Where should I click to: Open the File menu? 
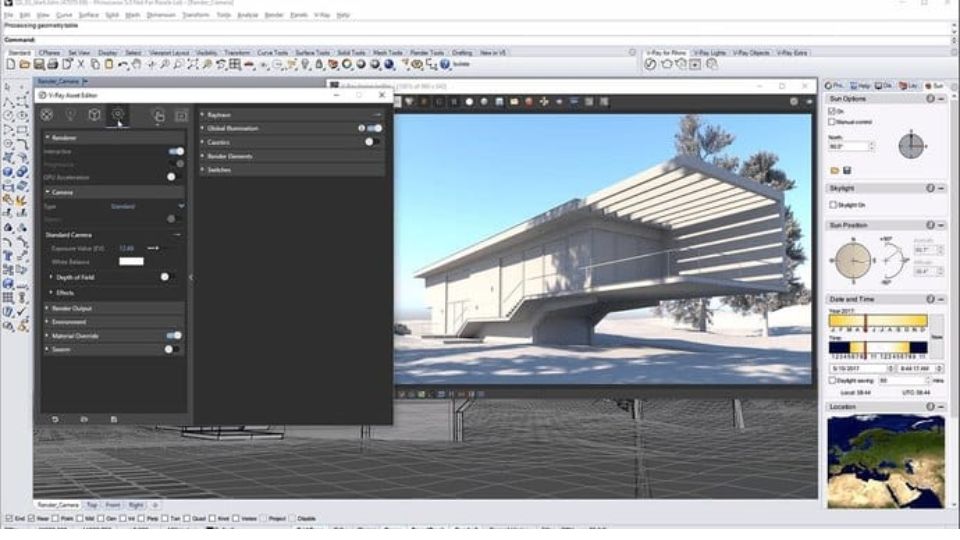9,15
